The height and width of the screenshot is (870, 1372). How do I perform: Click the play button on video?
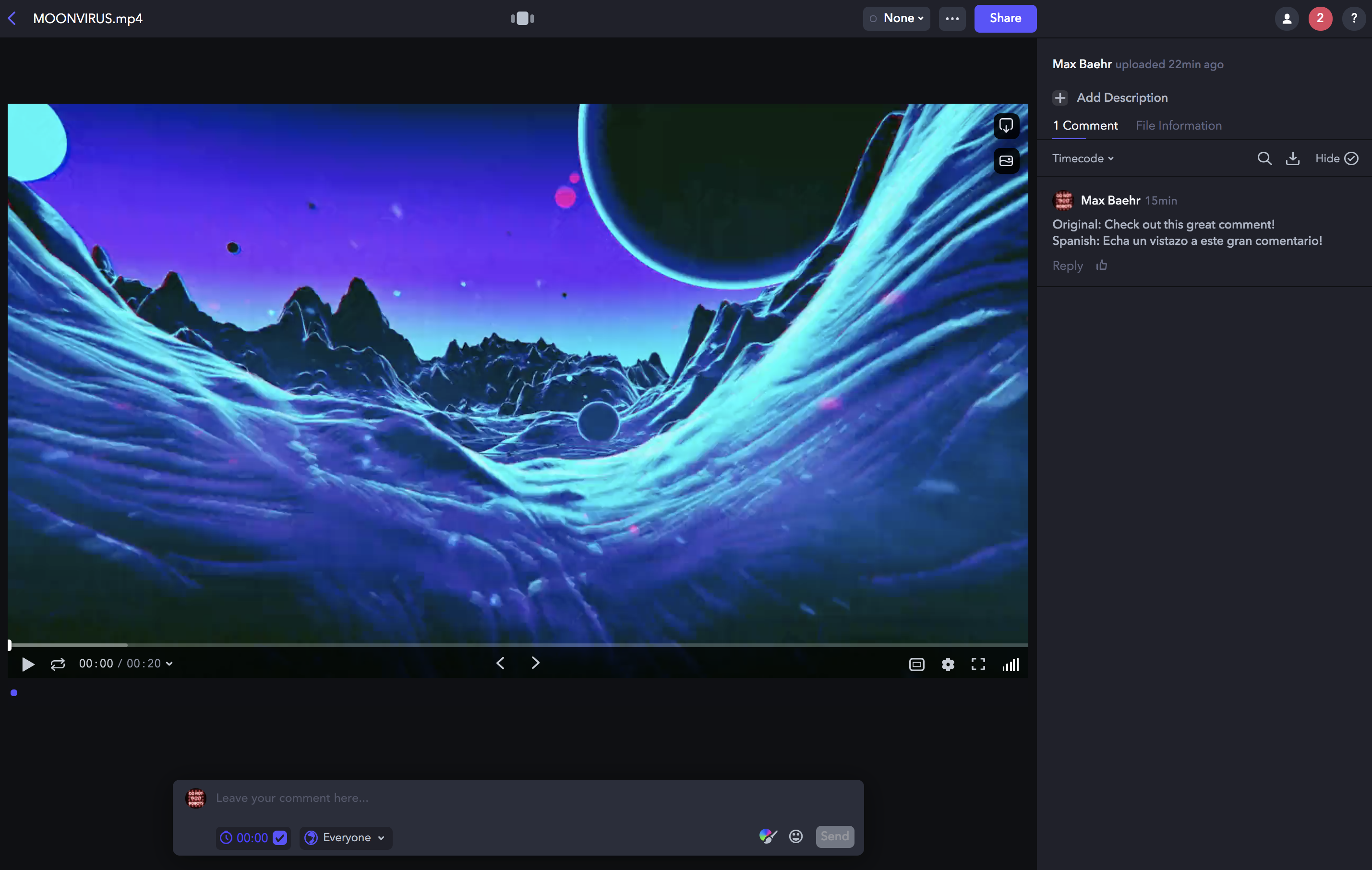click(27, 665)
